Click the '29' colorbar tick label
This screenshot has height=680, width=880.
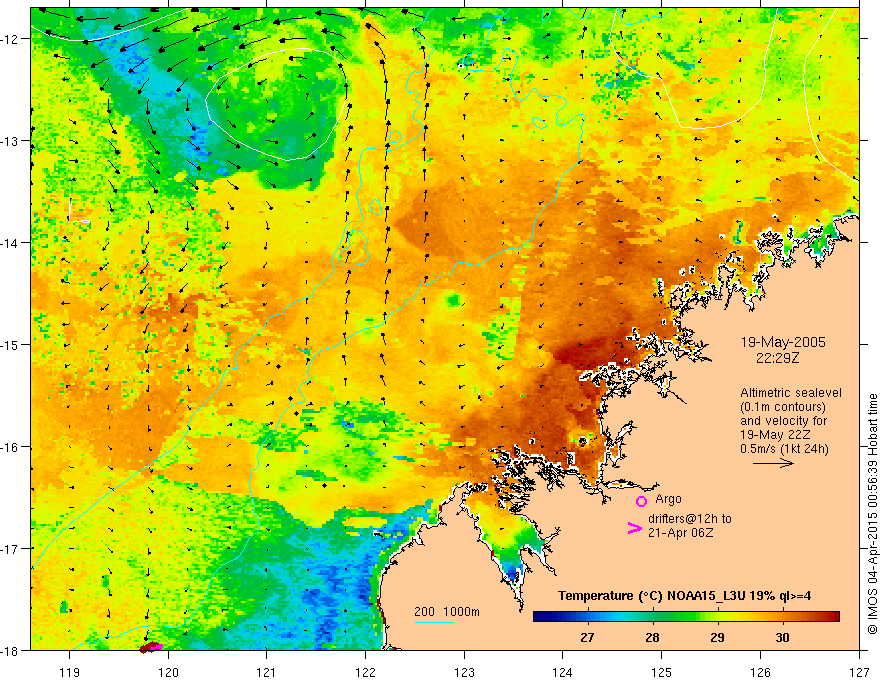717,637
